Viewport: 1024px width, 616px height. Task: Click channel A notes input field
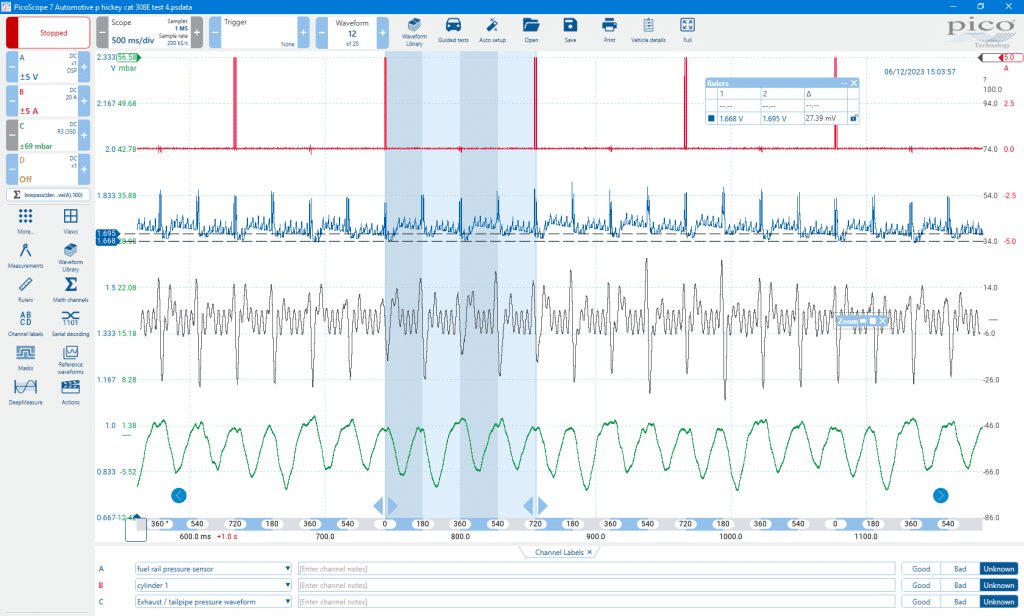(x=596, y=569)
